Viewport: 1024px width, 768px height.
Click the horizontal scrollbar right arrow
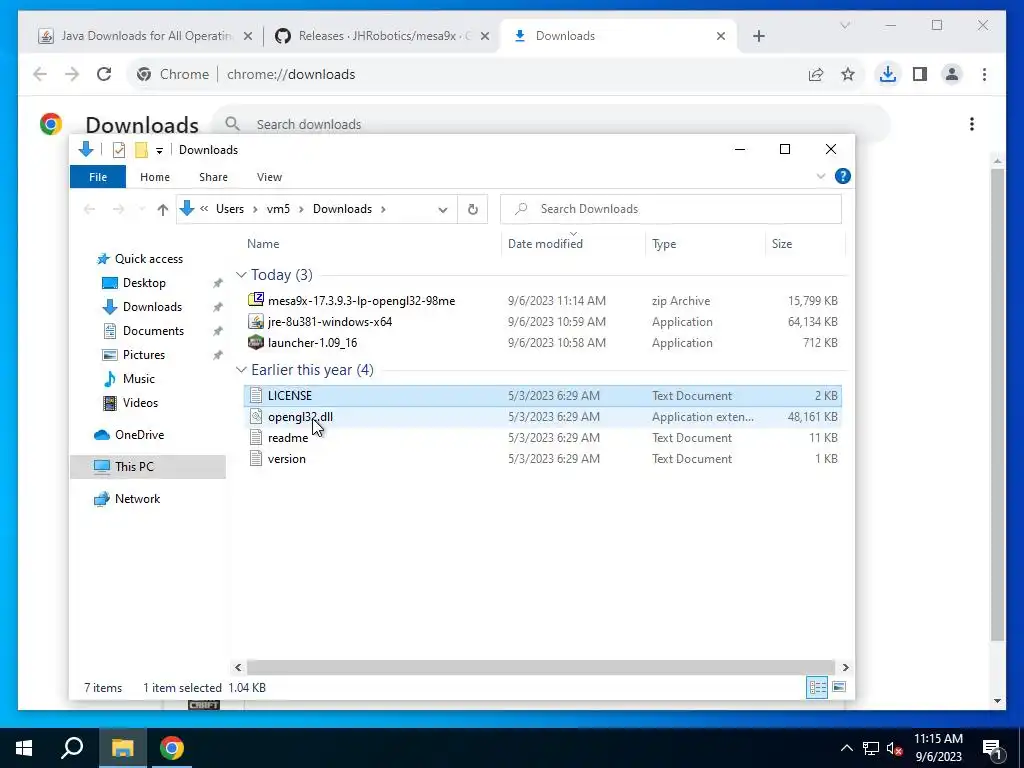pyautogui.click(x=846, y=667)
